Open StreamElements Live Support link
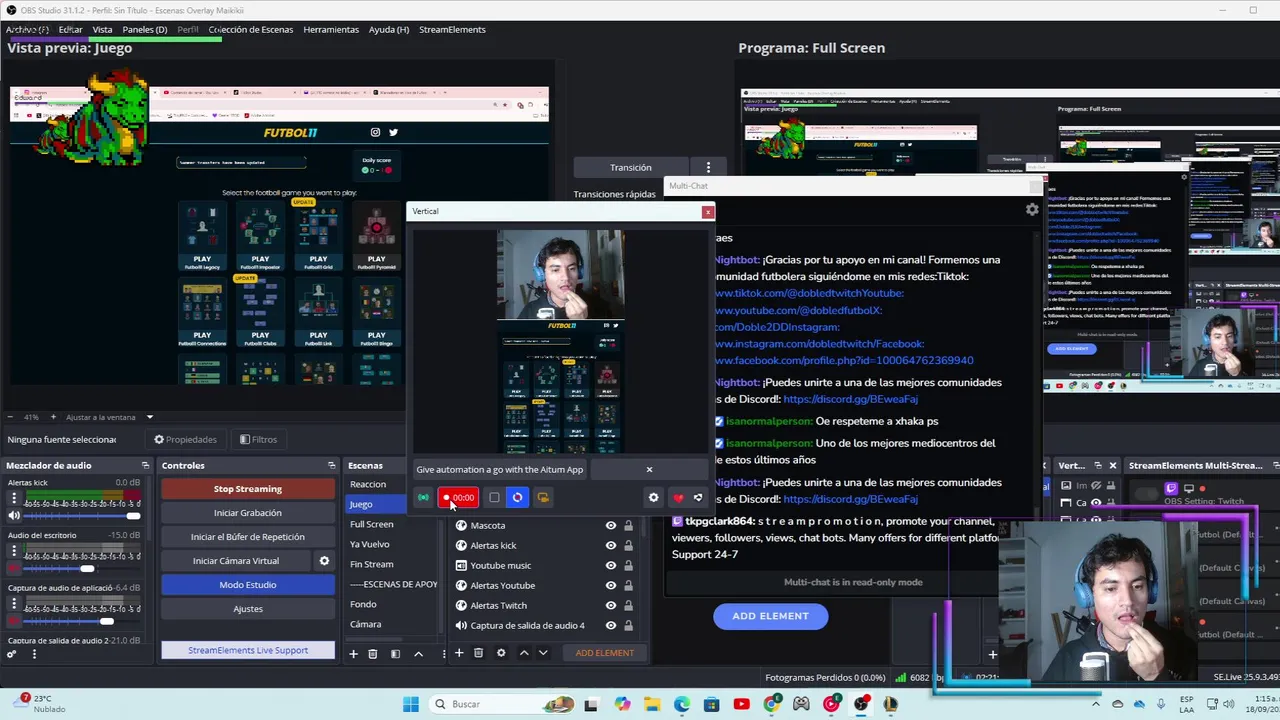 (x=248, y=650)
